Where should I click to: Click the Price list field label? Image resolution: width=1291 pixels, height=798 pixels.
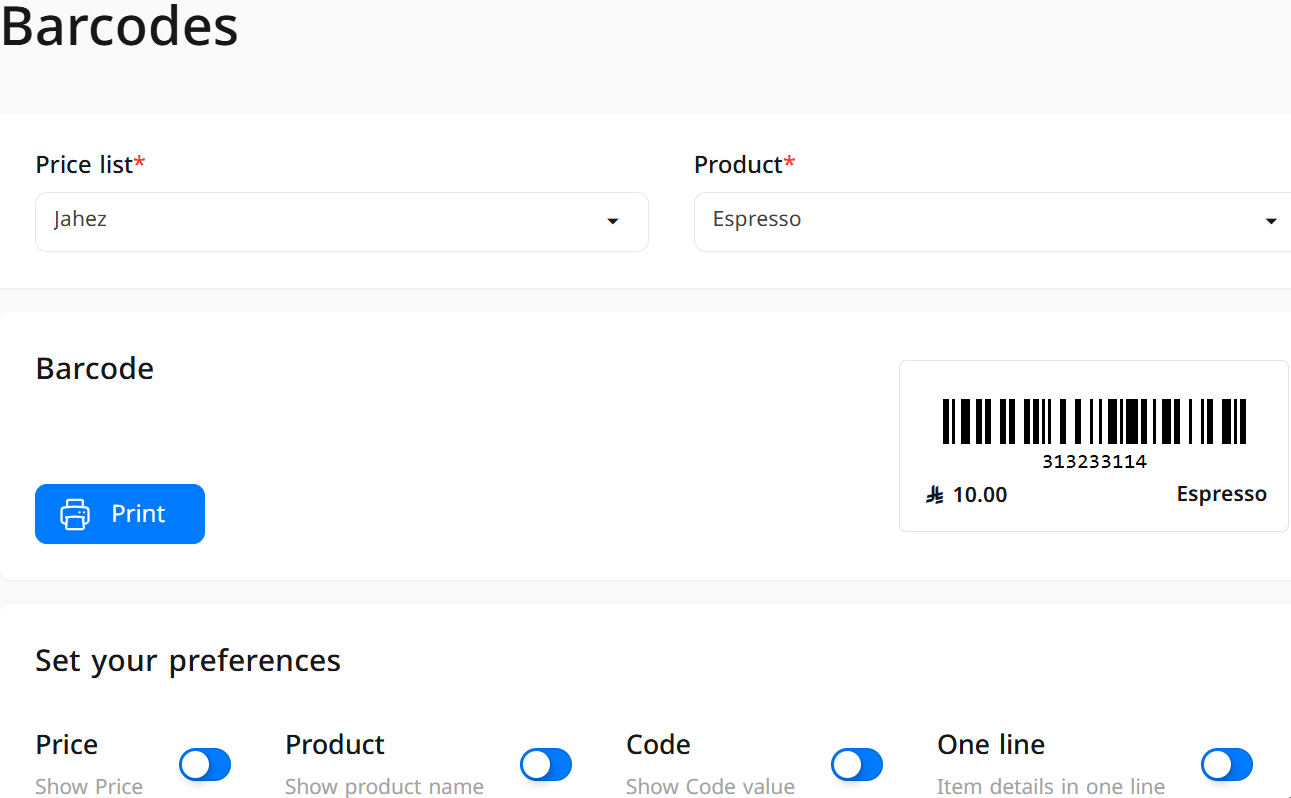click(x=90, y=165)
